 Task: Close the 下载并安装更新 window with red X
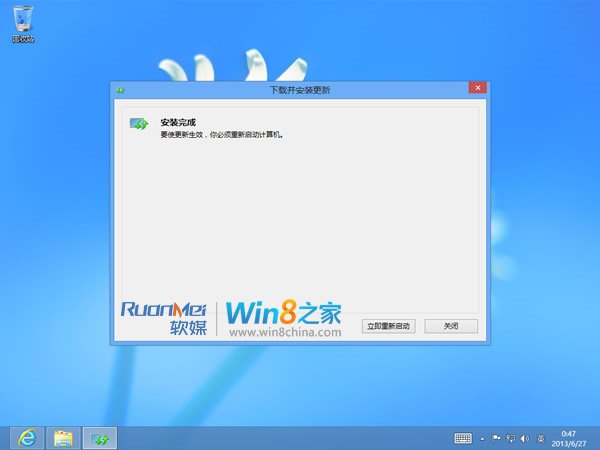(x=477, y=89)
